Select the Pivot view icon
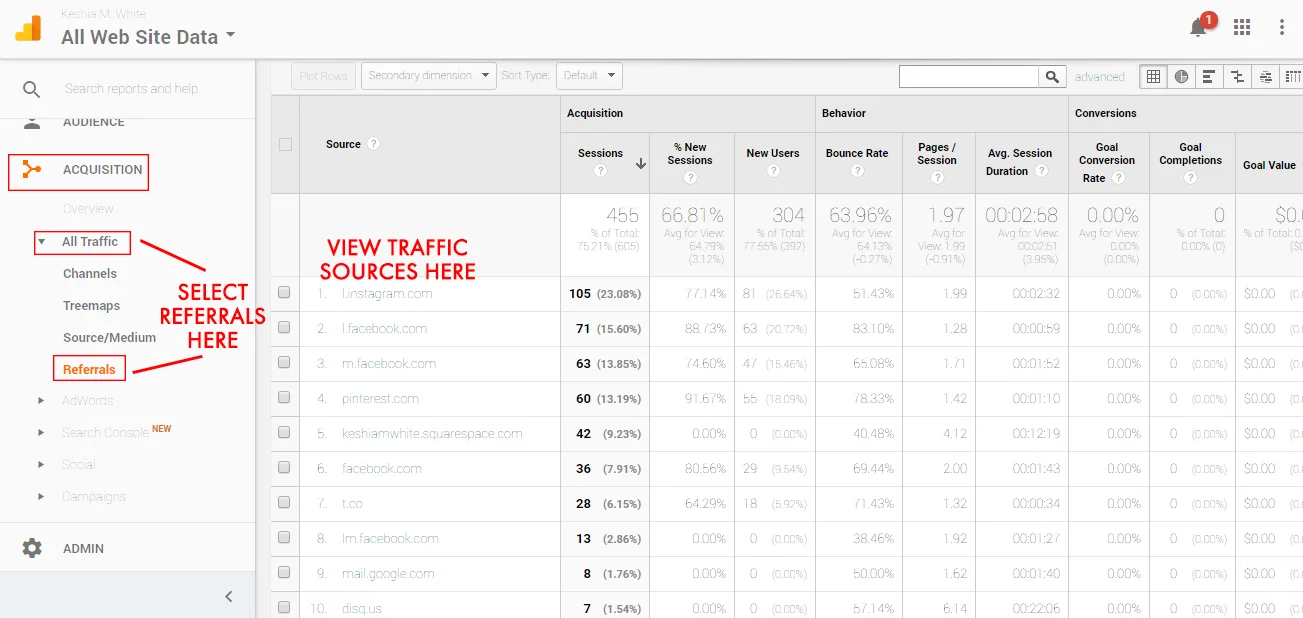The height and width of the screenshot is (618, 1303). click(1293, 76)
